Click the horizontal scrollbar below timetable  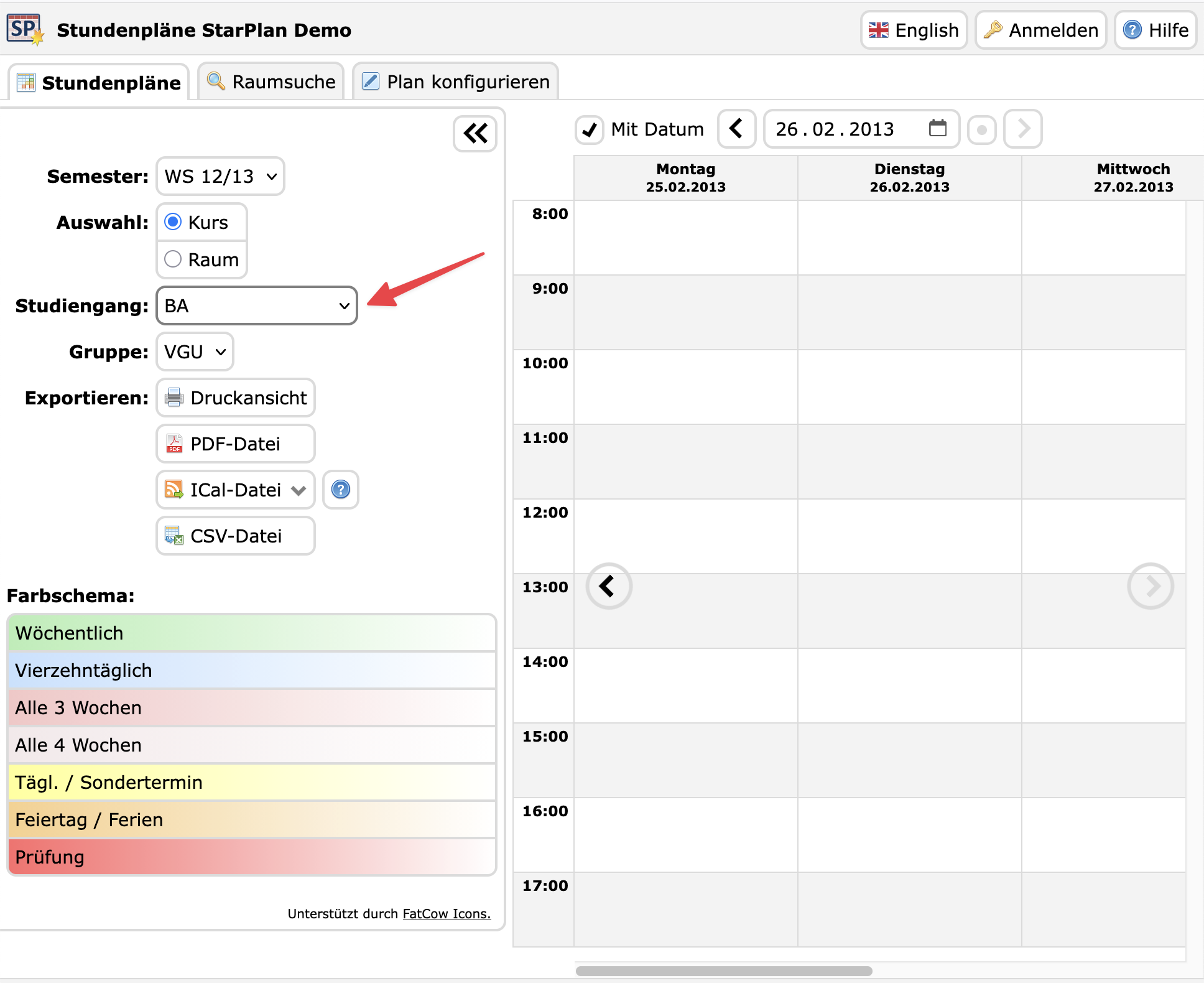(723, 971)
